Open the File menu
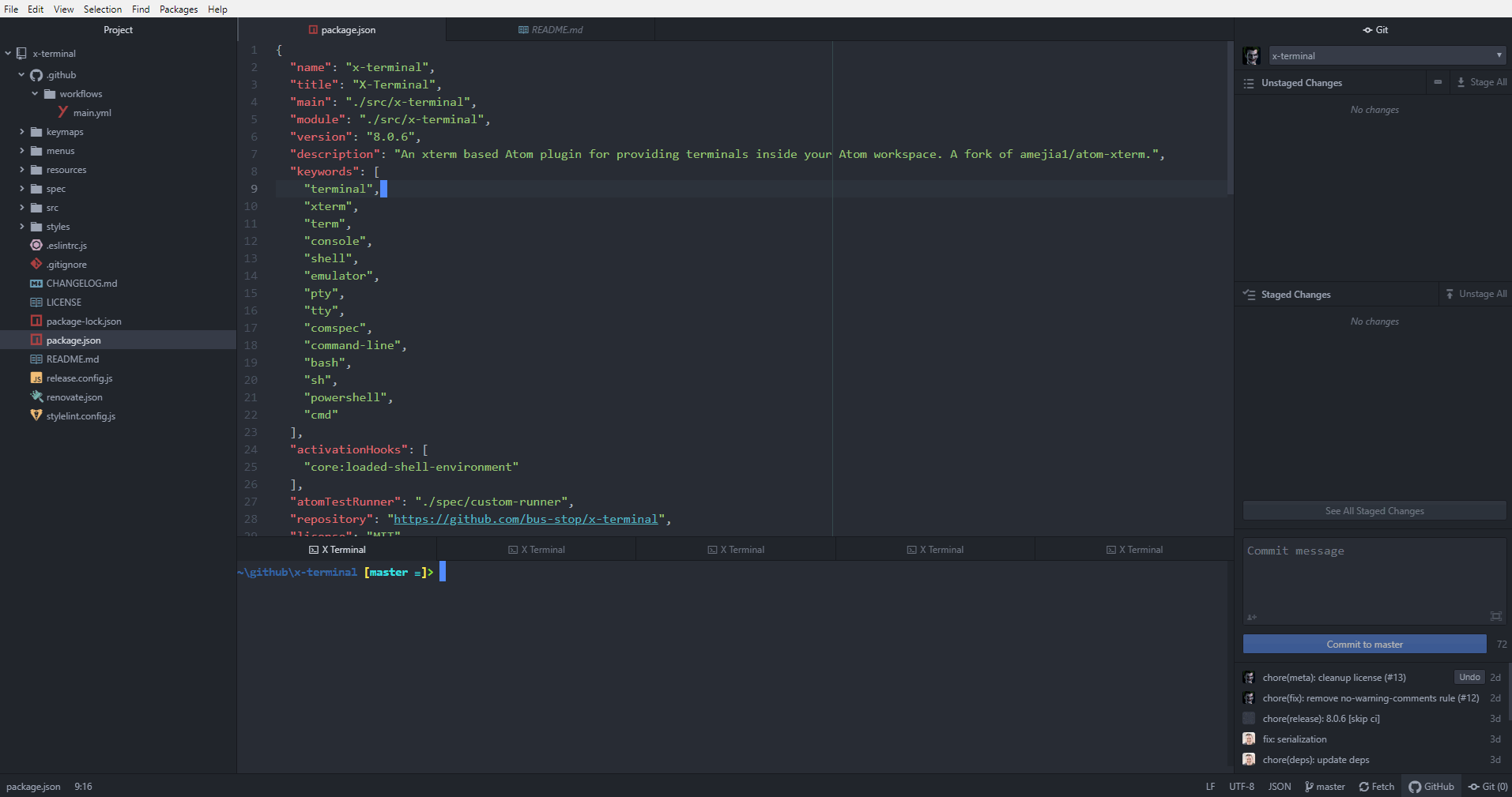 [x=11, y=9]
